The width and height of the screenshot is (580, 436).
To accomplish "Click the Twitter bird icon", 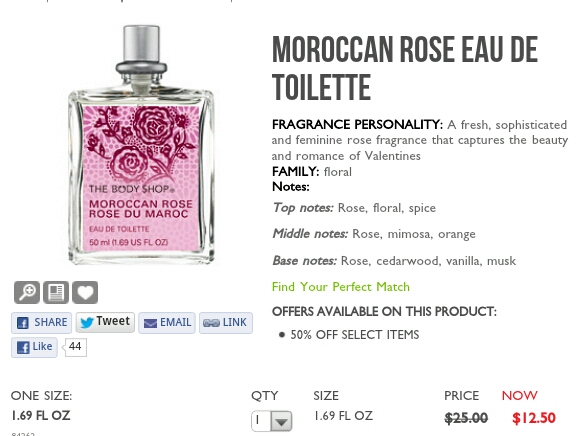I will point(87,322).
